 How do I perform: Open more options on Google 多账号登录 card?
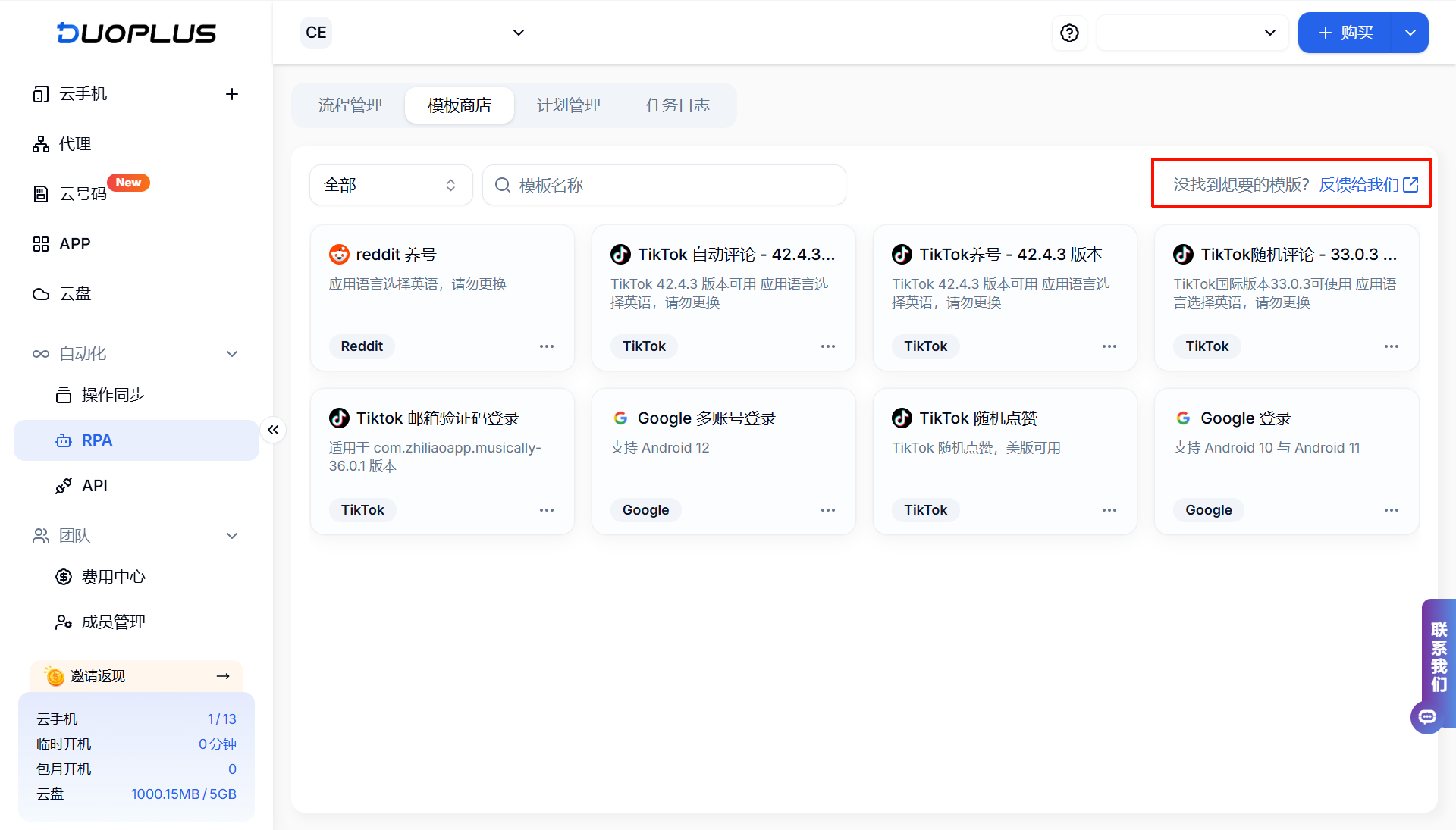(828, 510)
